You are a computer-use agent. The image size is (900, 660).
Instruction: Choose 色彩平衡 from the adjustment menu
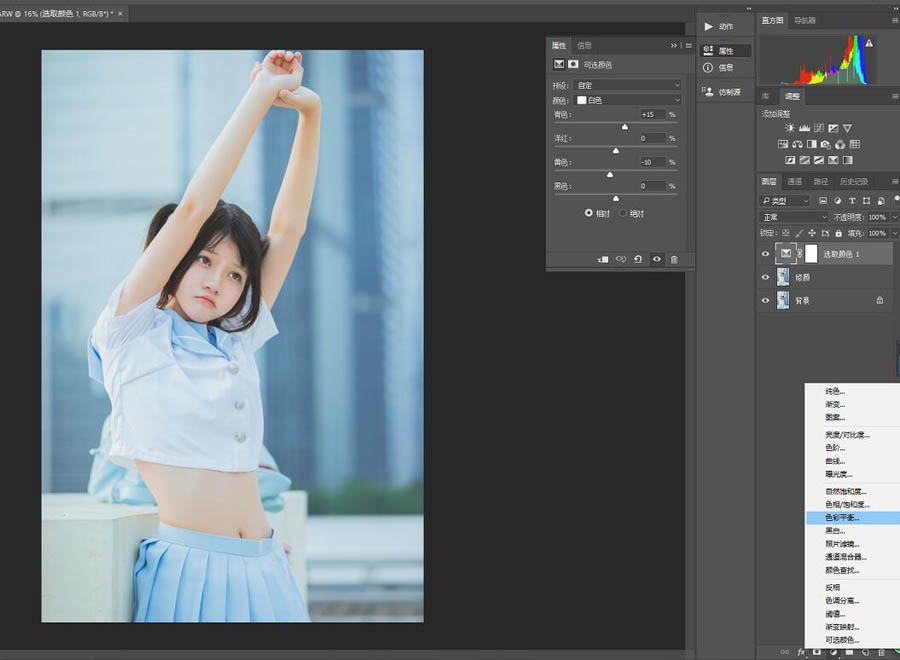pos(842,518)
